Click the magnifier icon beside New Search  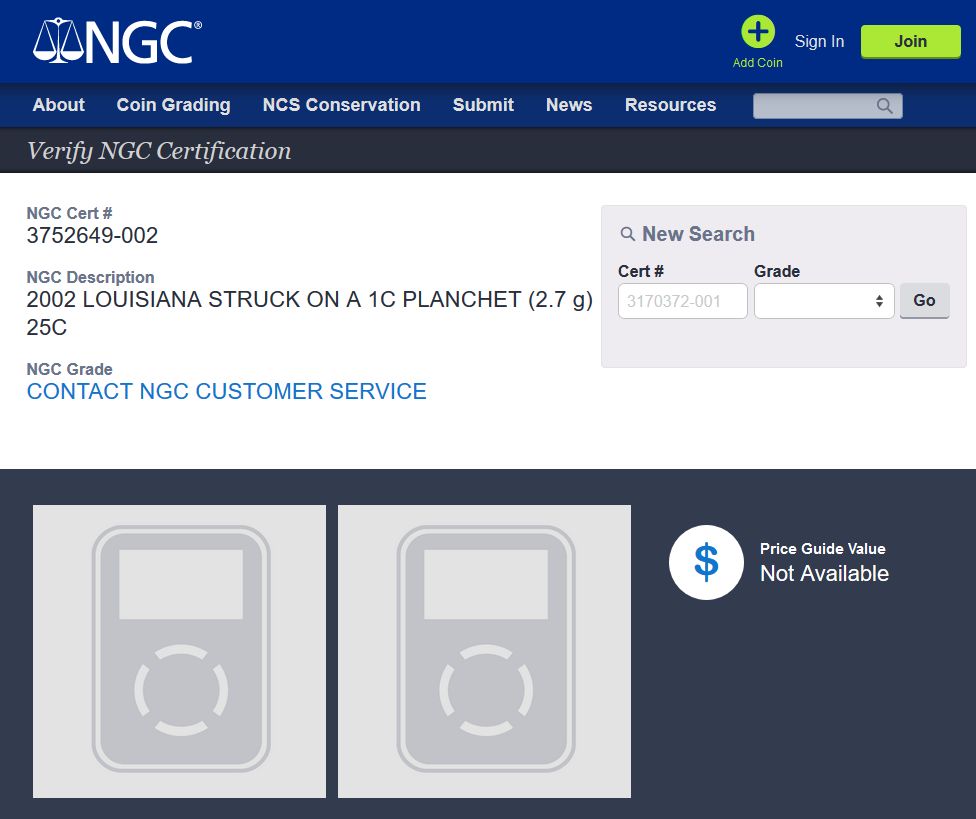[x=627, y=234]
